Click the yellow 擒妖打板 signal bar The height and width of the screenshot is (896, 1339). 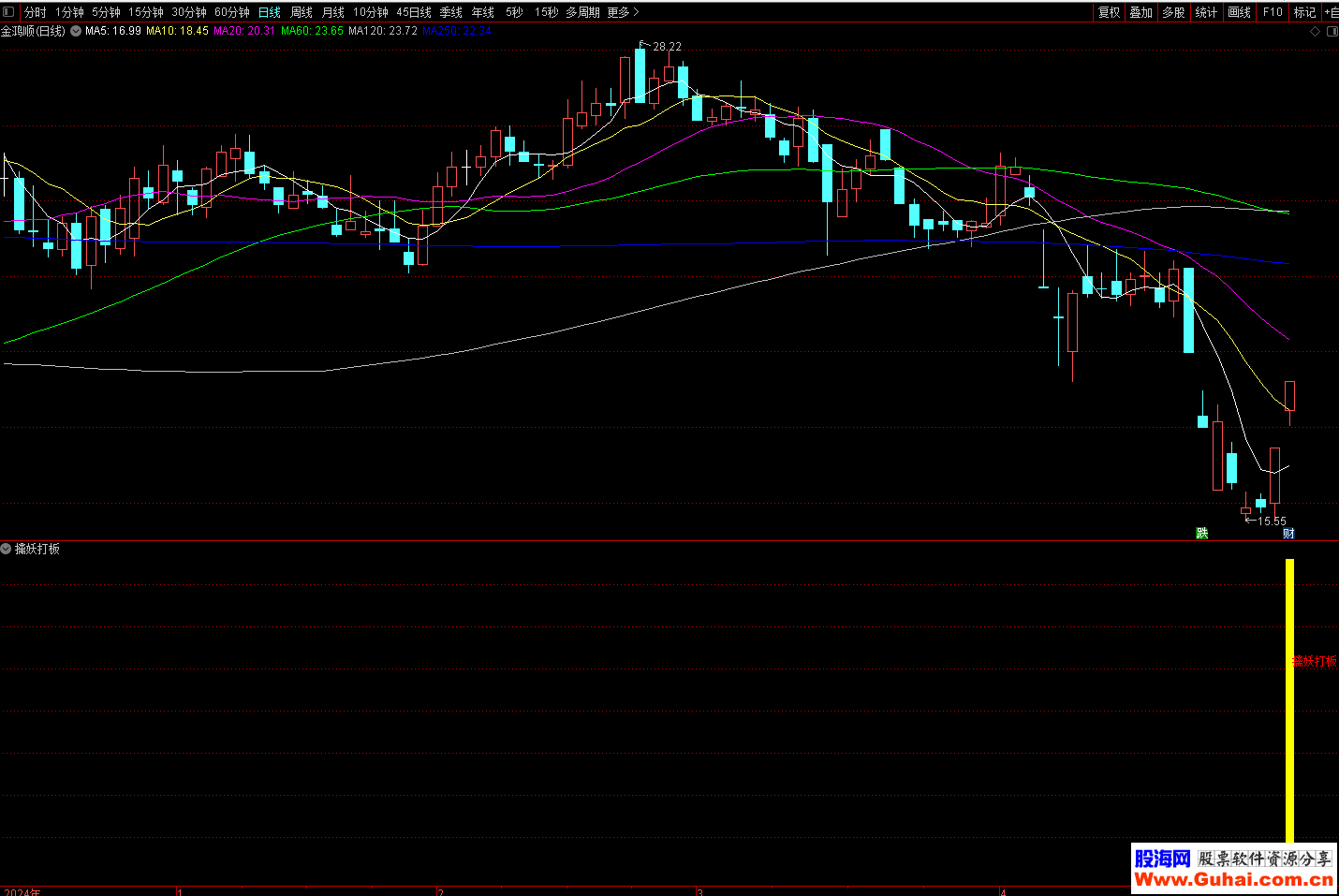(x=1289, y=700)
